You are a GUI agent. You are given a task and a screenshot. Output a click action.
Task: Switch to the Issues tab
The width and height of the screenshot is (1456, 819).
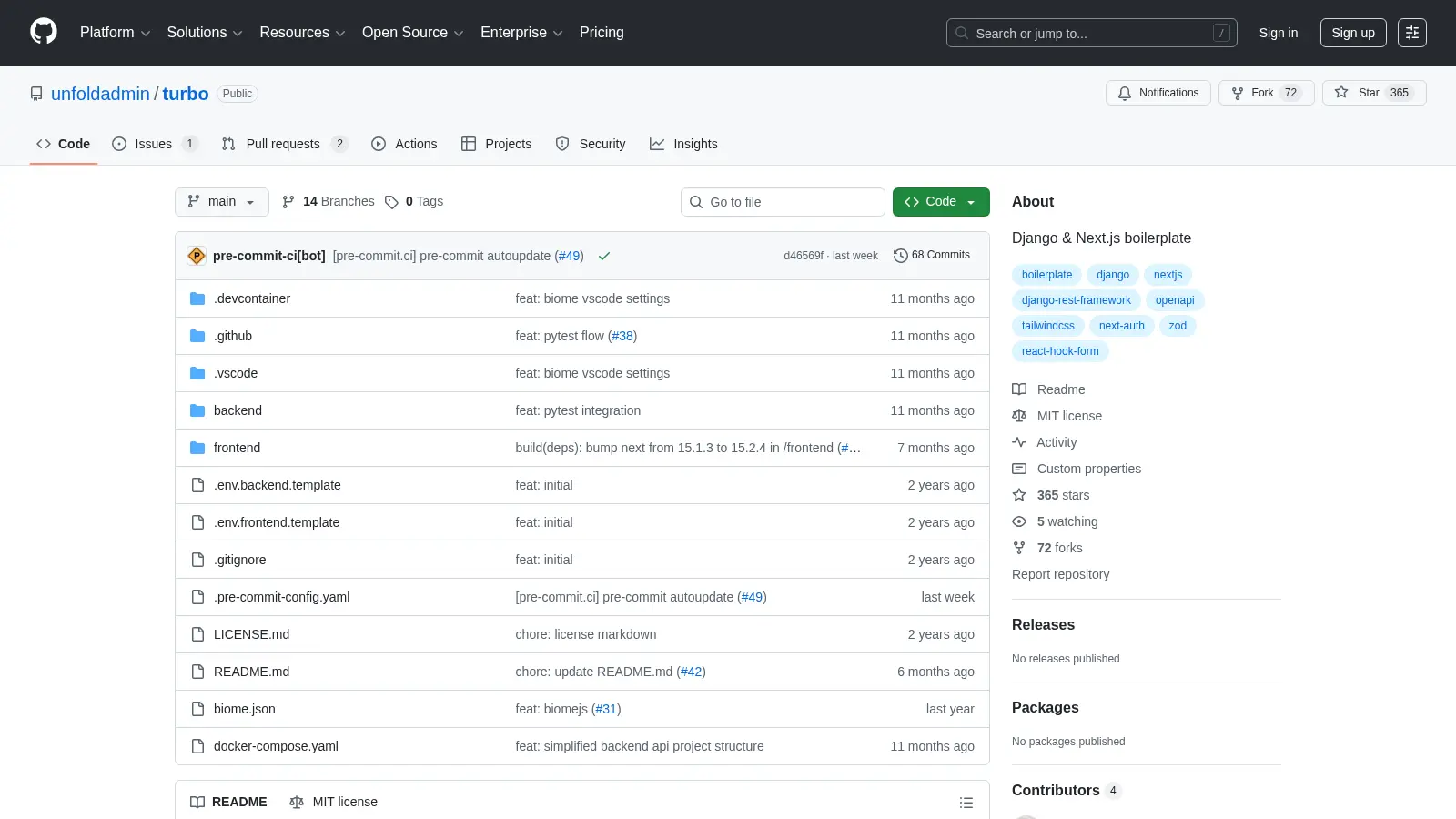click(x=155, y=144)
